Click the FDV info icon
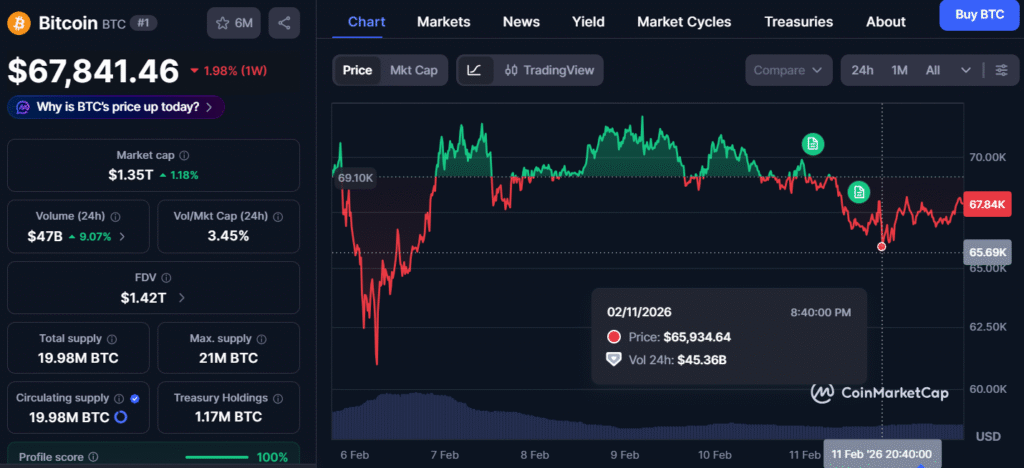1024x468 pixels. tap(167, 278)
